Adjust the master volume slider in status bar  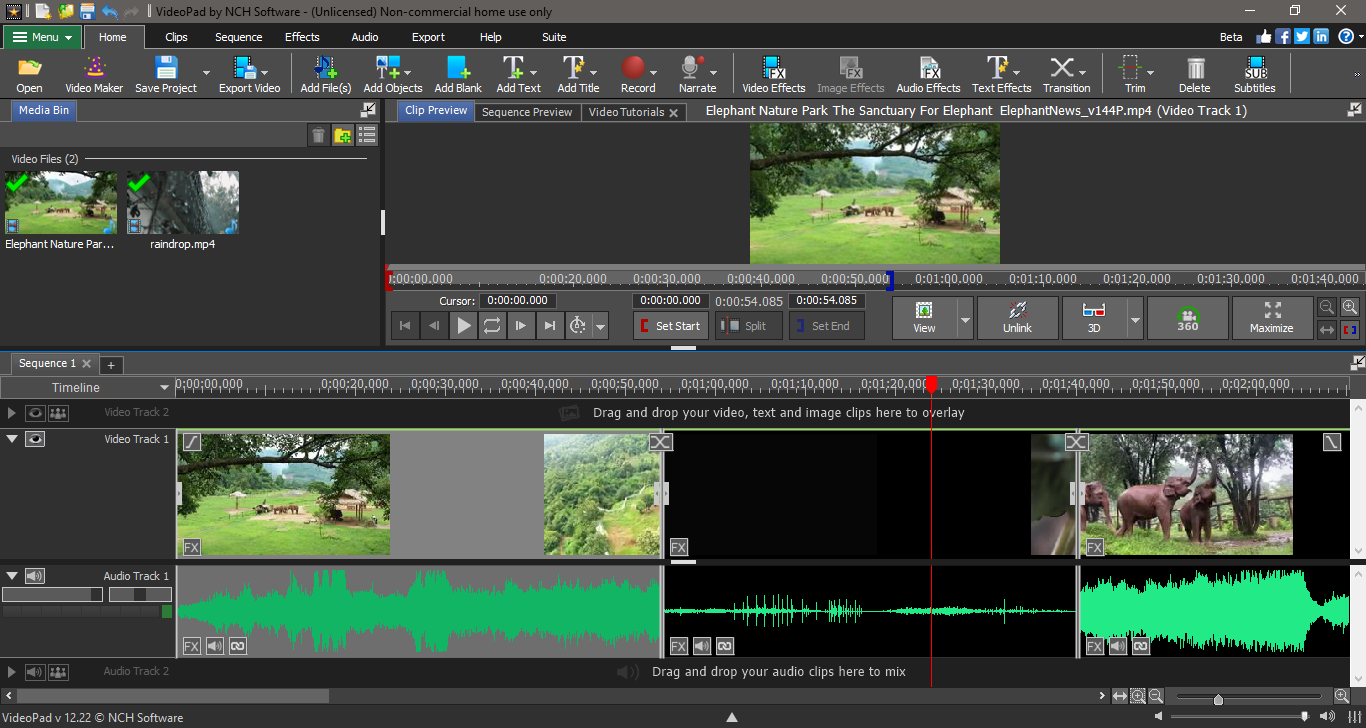1305,716
